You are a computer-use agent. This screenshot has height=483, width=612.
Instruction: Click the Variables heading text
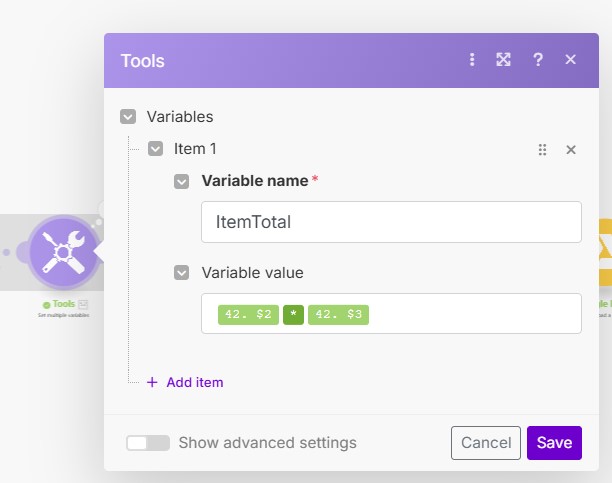pos(180,117)
